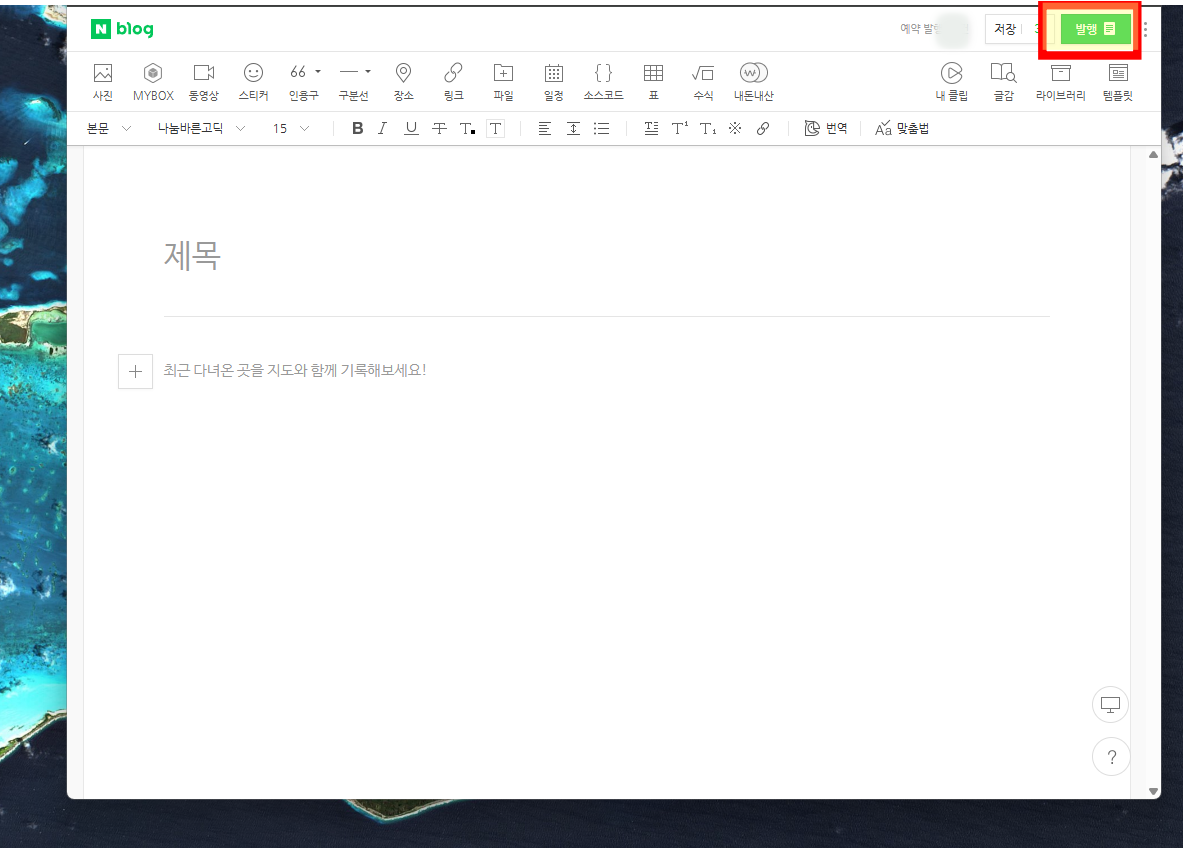This screenshot has height=848, width=1183.
Task: Open the help question mark button
Action: [1111, 757]
